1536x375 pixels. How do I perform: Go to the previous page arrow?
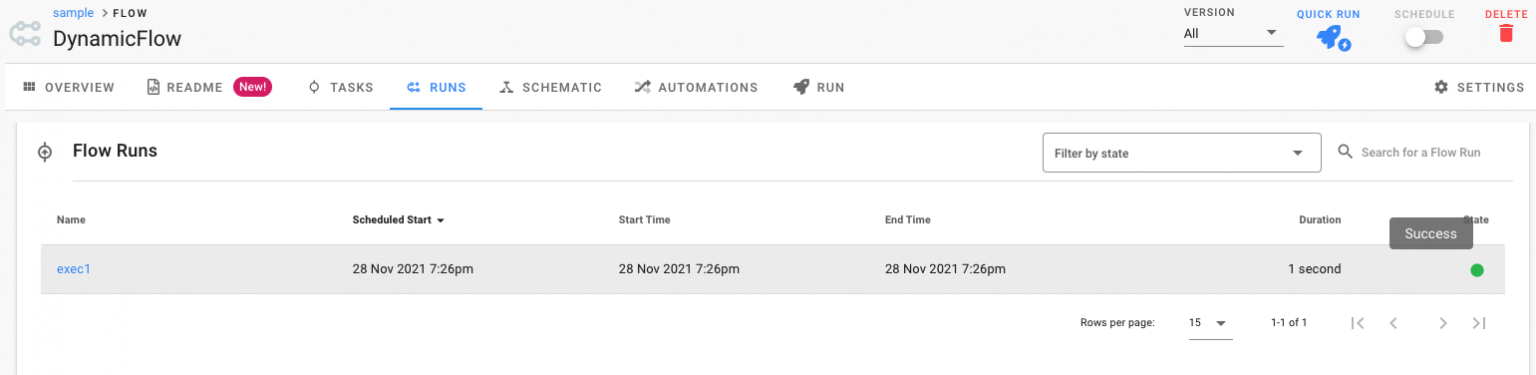click(x=1393, y=323)
